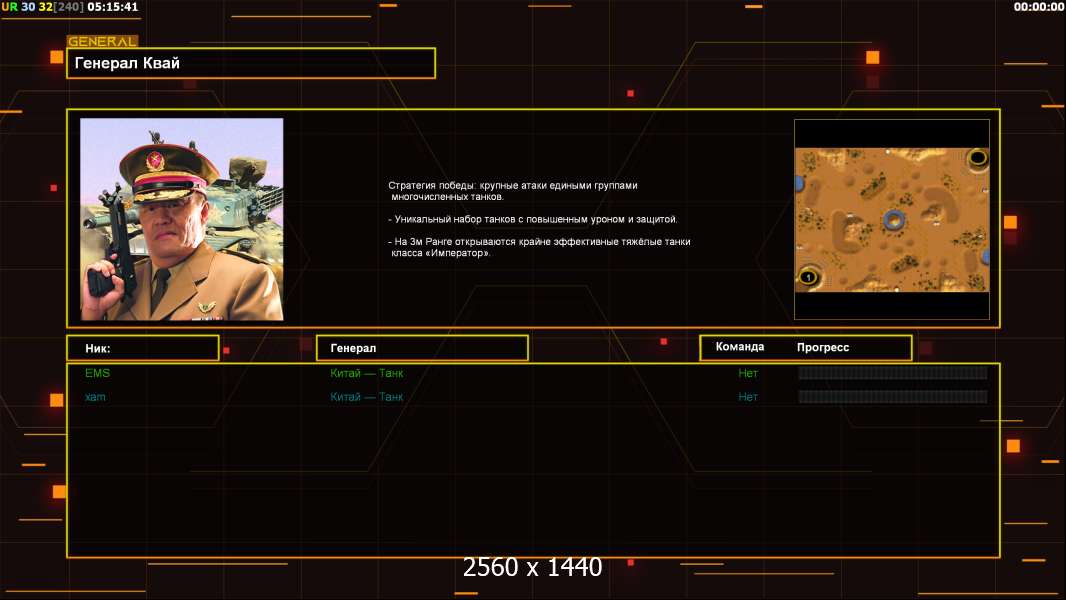
Task: Click the loading progress bar for xam
Action: 892,397
